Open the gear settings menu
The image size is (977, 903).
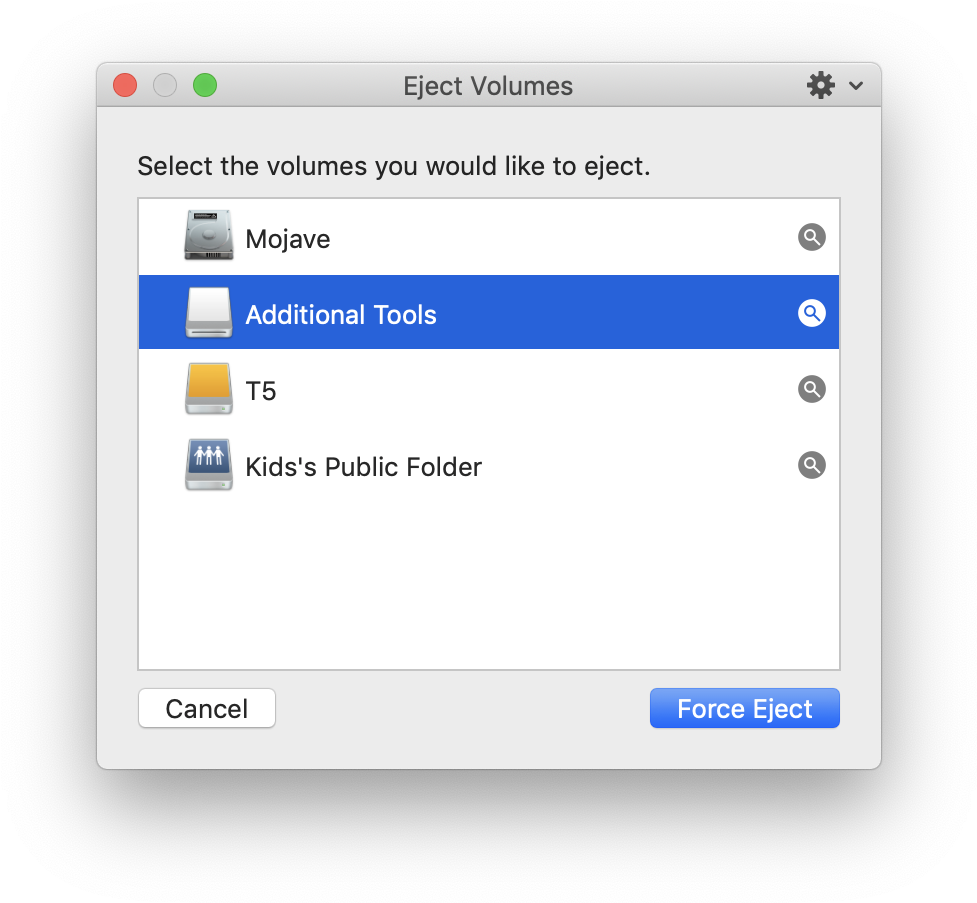point(821,85)
